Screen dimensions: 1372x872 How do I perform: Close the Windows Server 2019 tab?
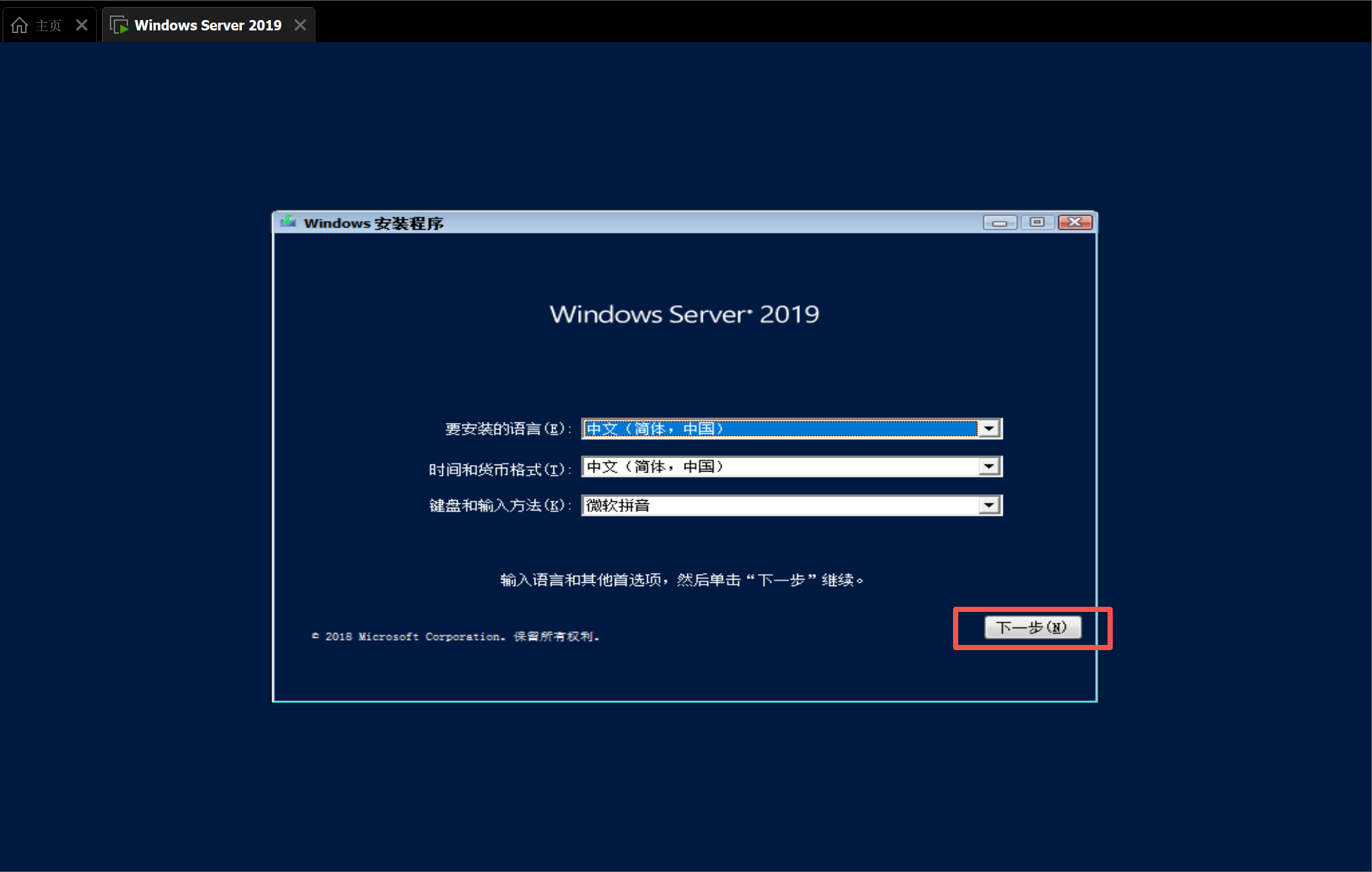click(300, 25)
